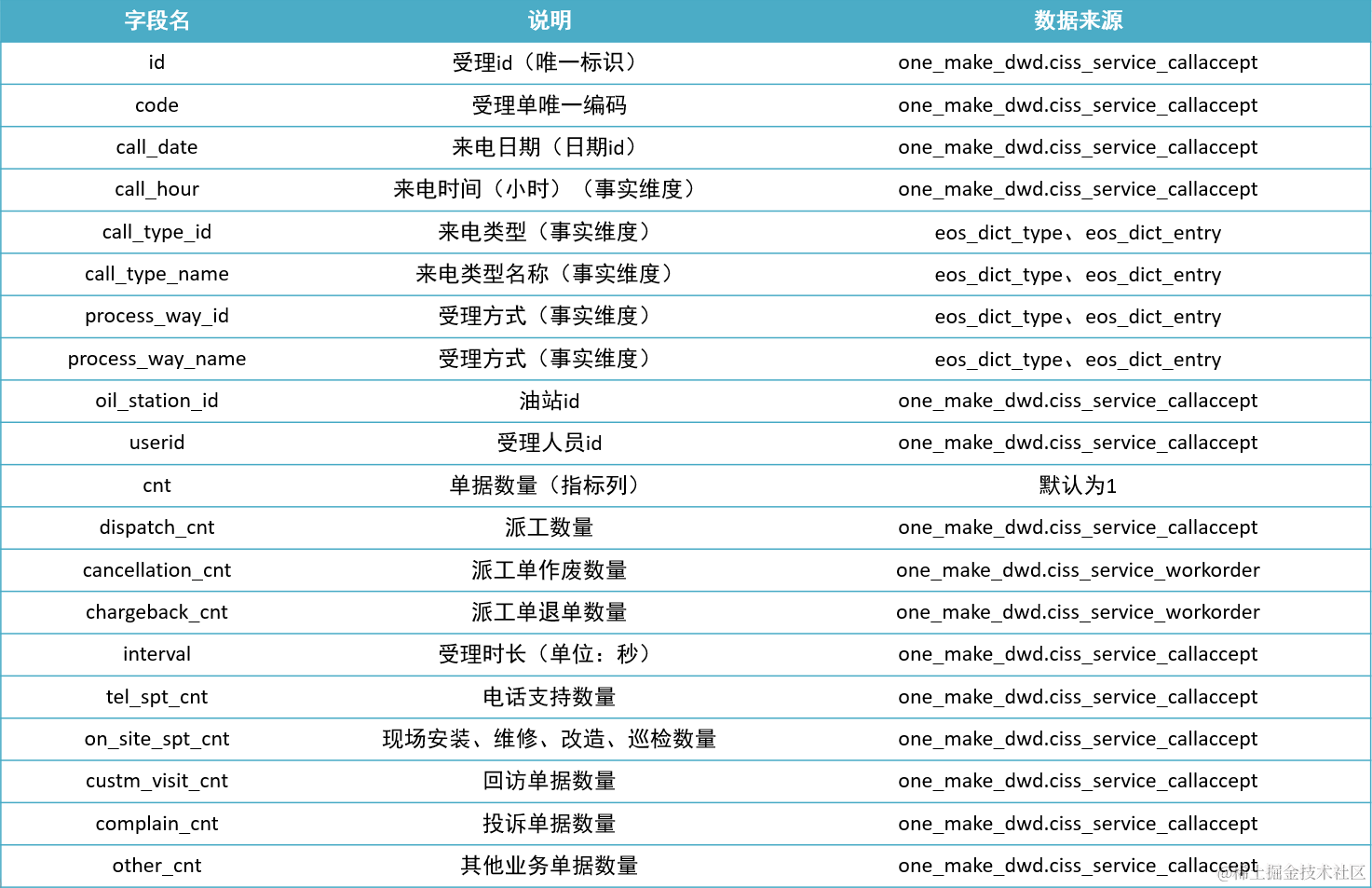The image size is (1372, 888).
Task: Select the process_way_id field cell
Action: coord(156,316)
